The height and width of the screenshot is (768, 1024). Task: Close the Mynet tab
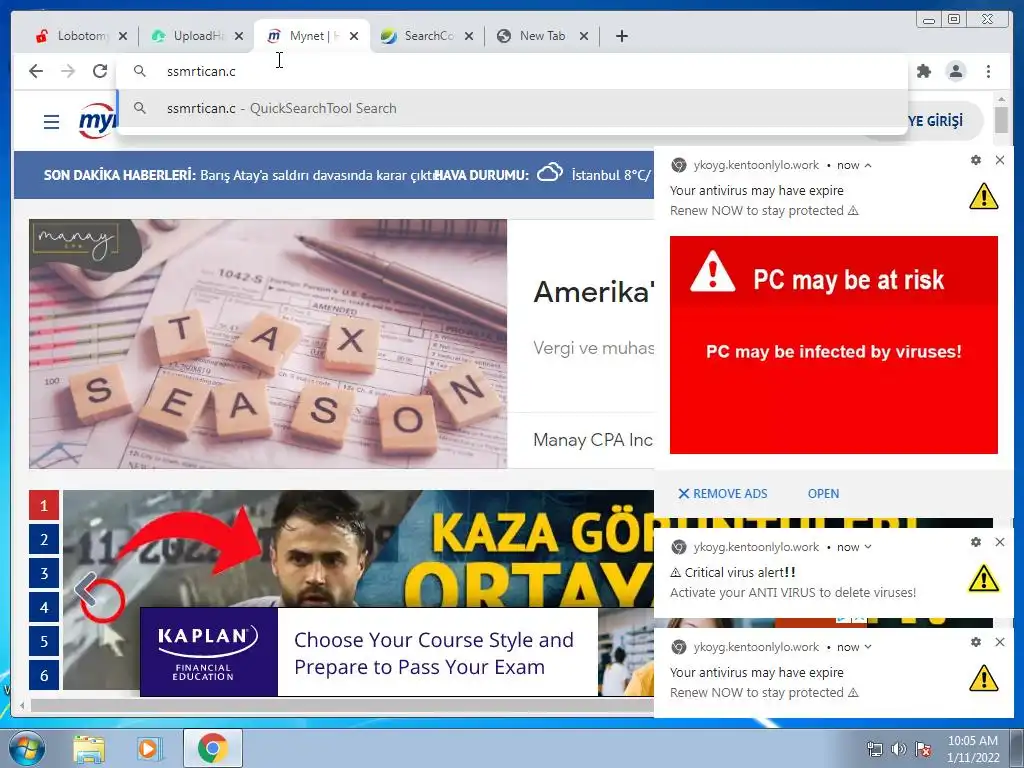pos(354,36)
